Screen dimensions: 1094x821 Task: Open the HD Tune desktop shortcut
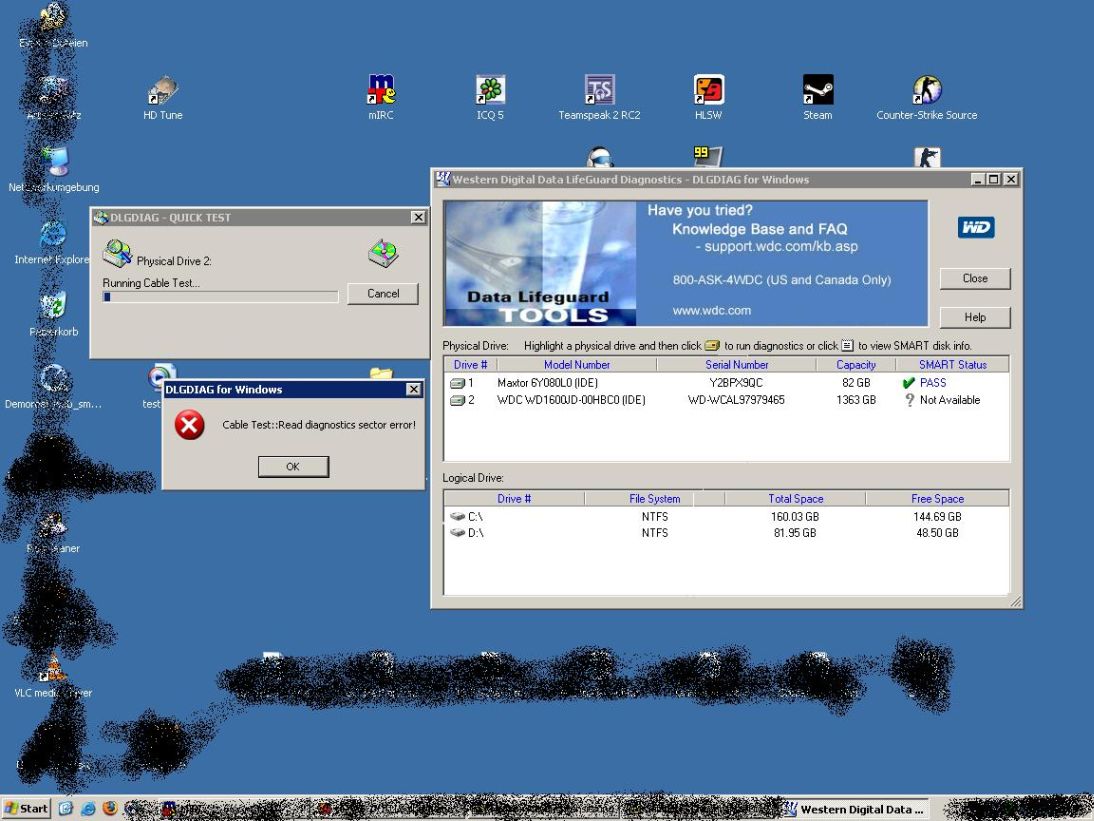coord(163,98)
